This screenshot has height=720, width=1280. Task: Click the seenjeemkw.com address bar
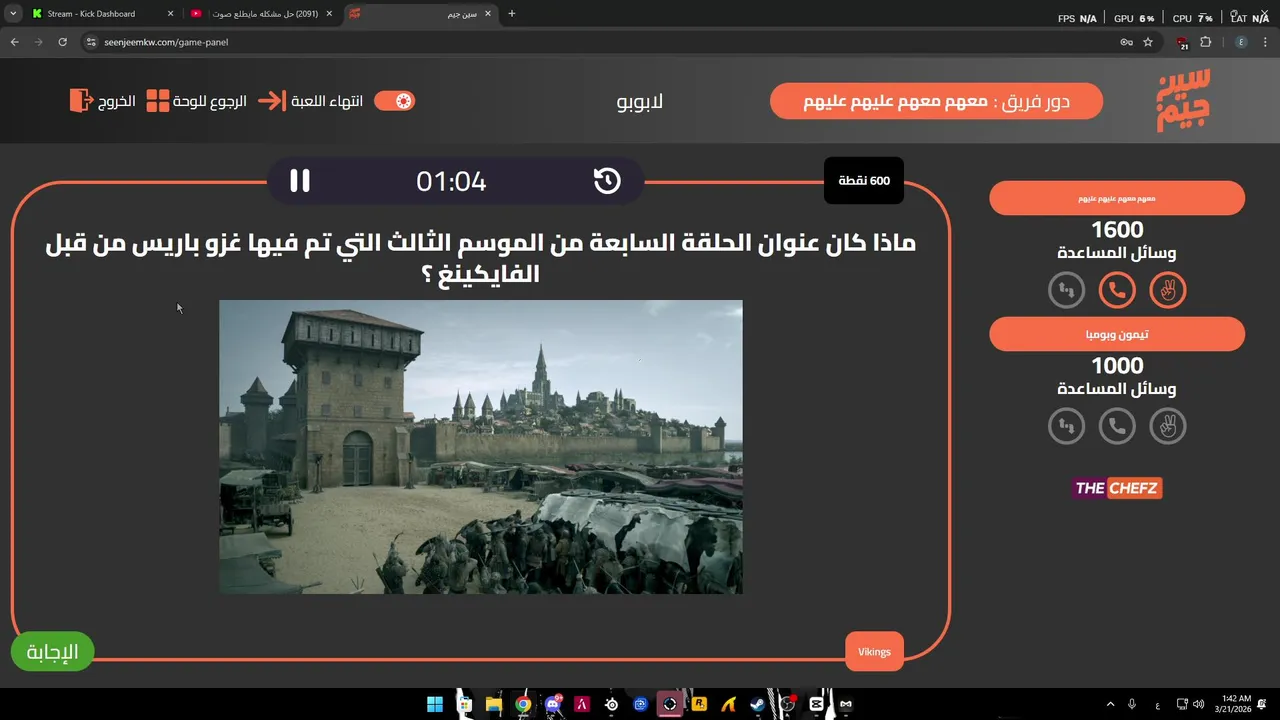point(620,42)
